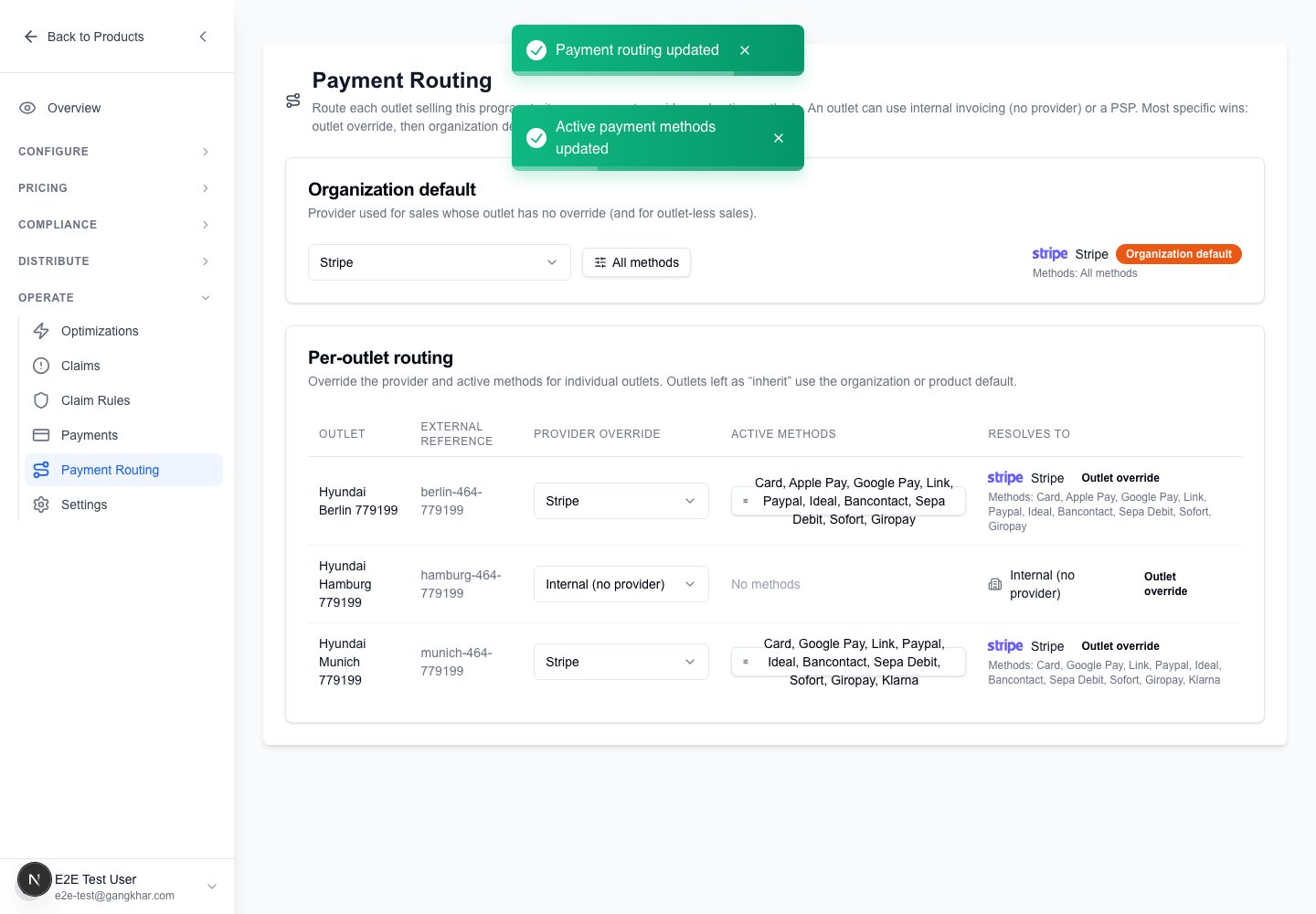1316x914 pixels.
Task: Click e2e-test@gangkhar.com email text
Action: (114, 896)
